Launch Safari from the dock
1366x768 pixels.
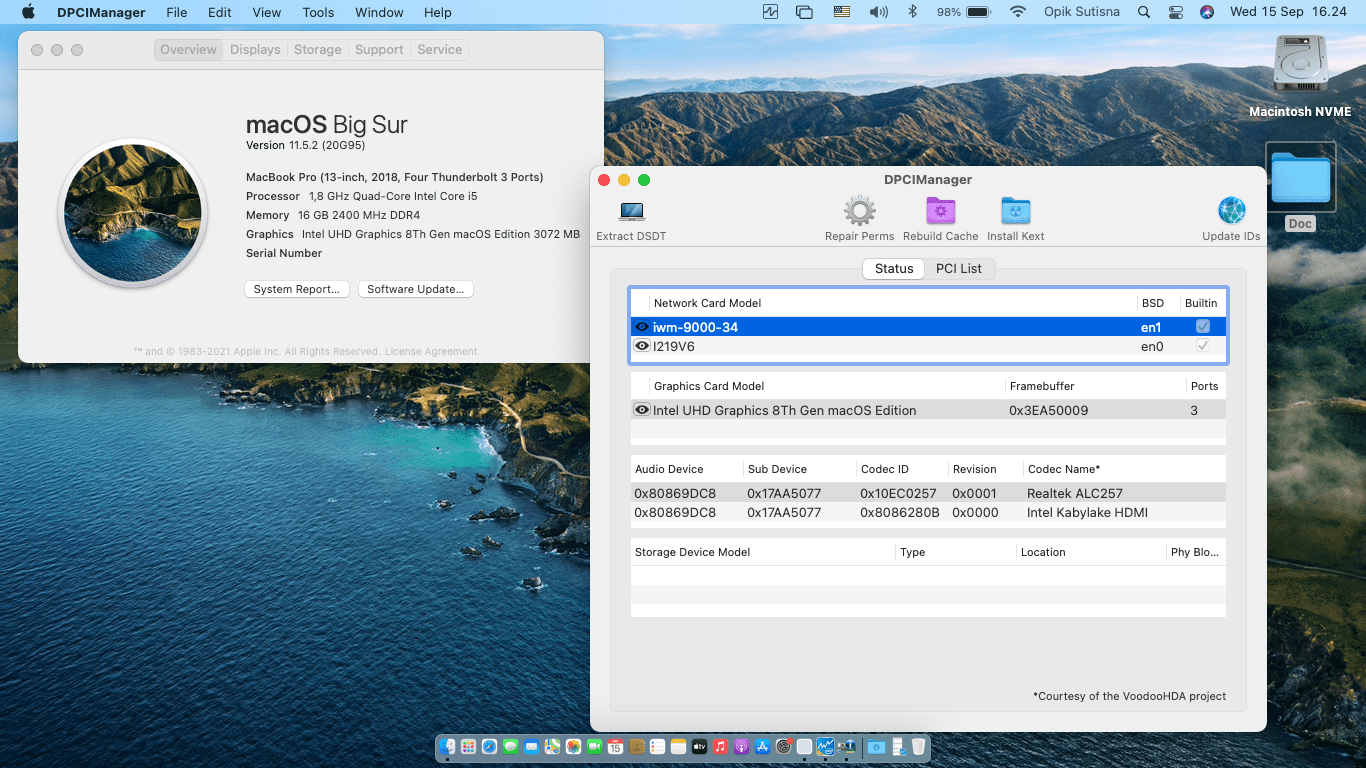pyautogui.click(x=490, y=746)
